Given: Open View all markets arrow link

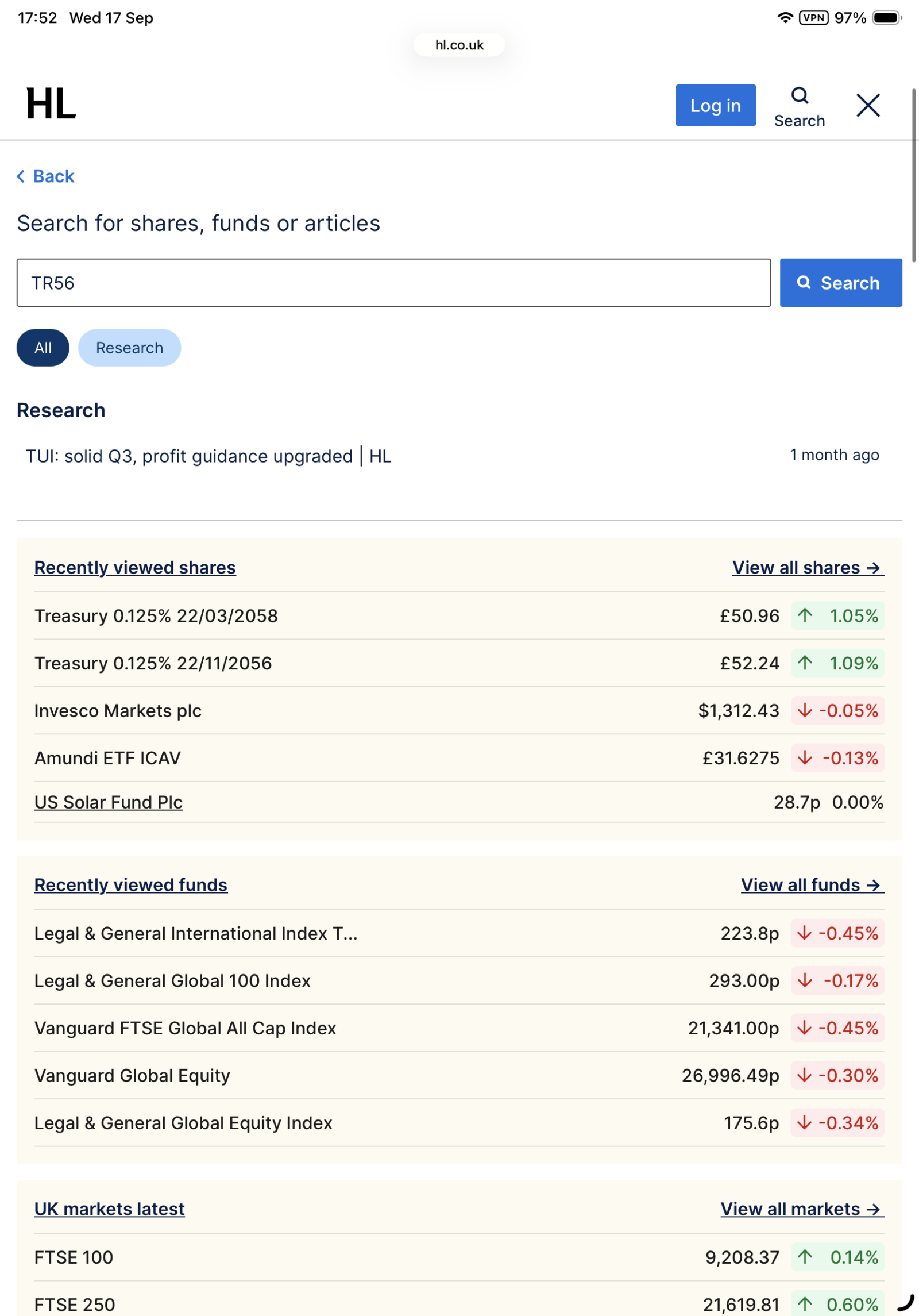Looking at the screenshot, I should pos(802,1209).
